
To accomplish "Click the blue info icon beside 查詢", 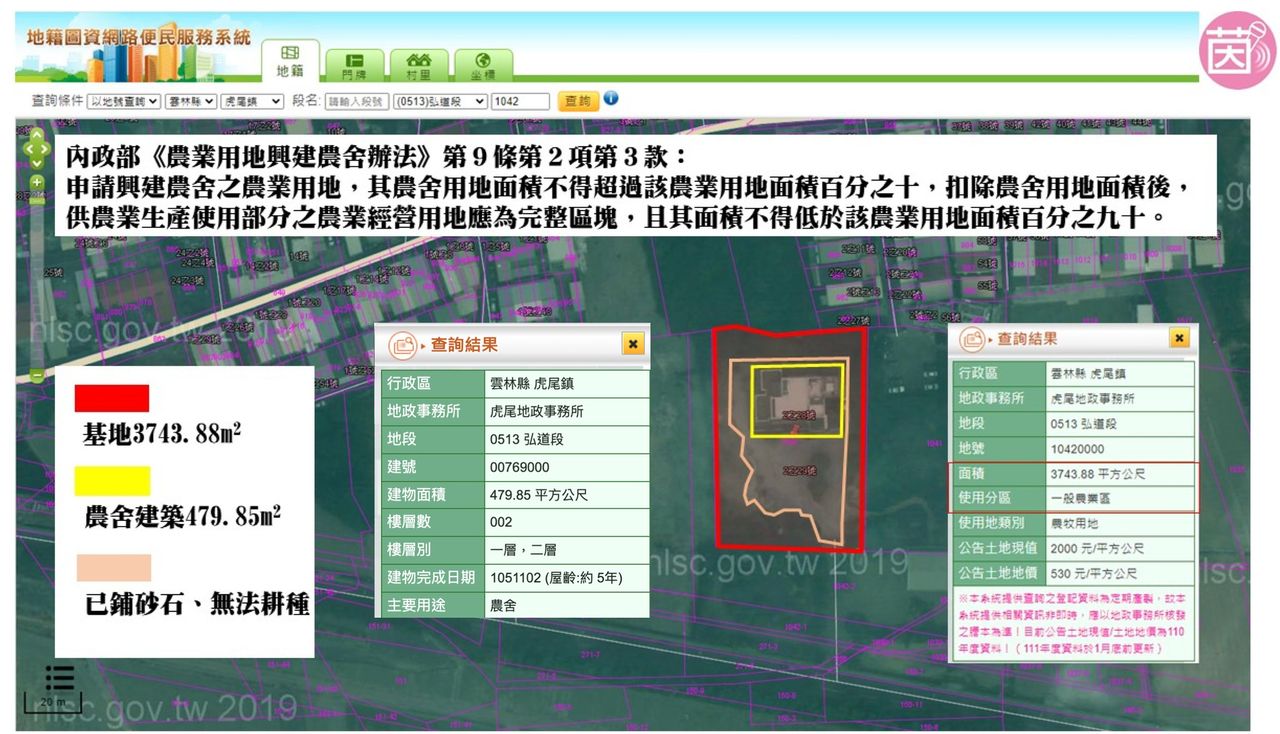I will point(611,99).
